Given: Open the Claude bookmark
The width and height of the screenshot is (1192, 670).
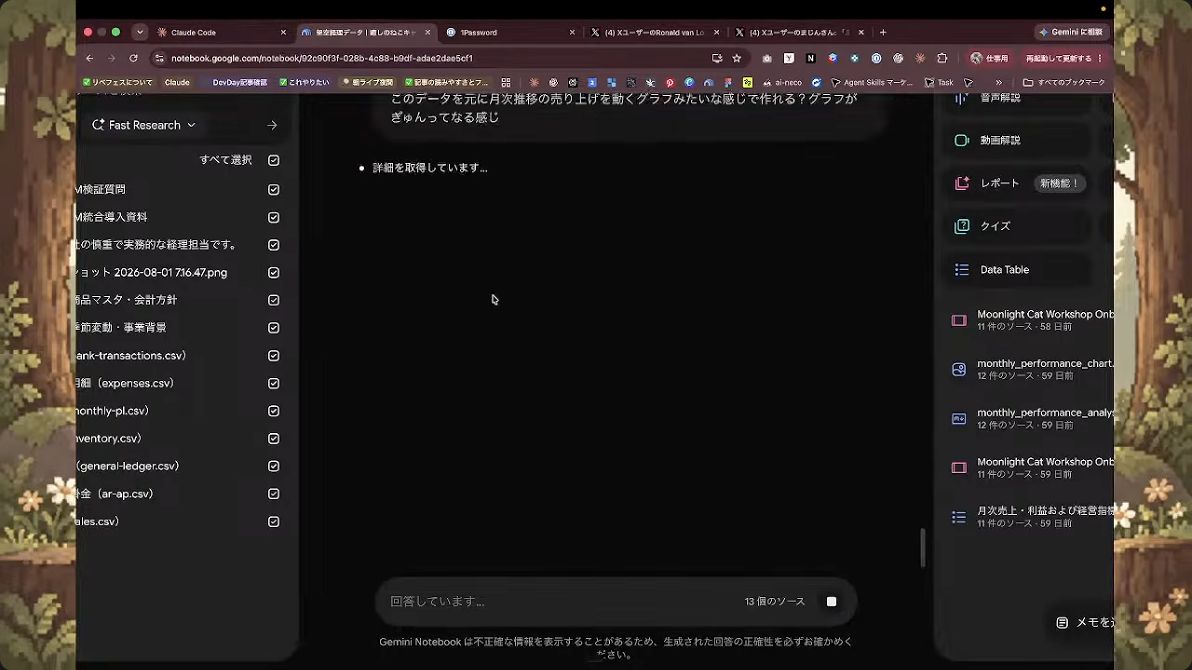Looking at the screenshot, I should 176,82.
